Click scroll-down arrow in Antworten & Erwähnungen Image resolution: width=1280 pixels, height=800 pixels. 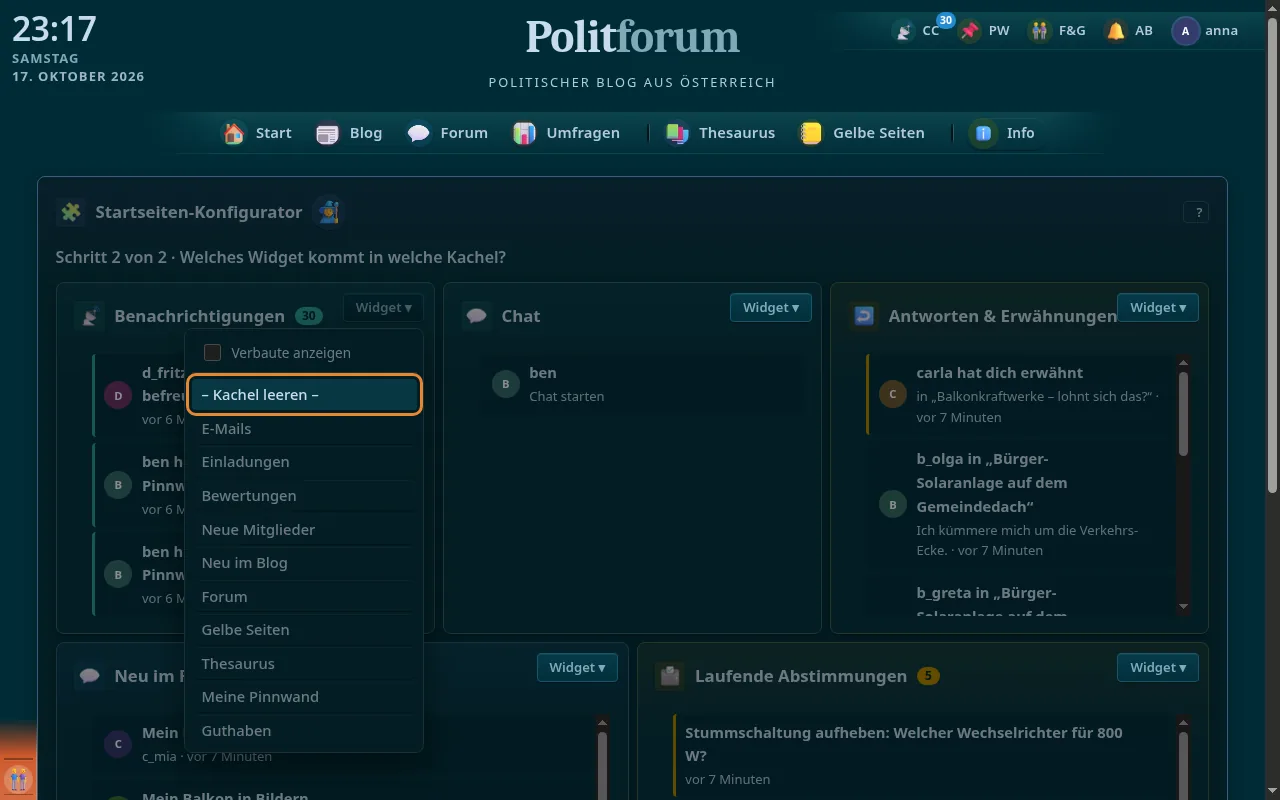(1184, 606)
